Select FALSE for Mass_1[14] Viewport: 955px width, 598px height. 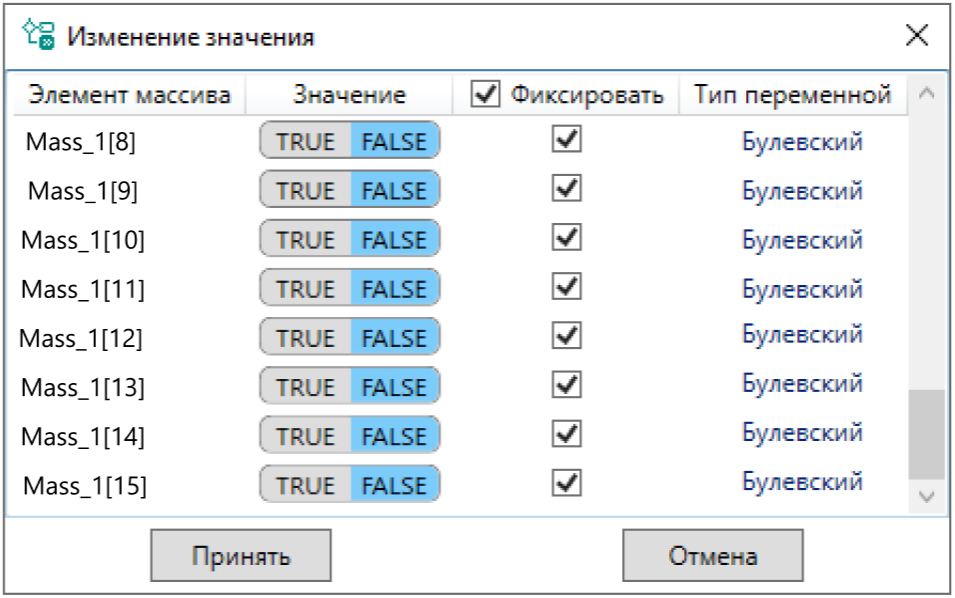(394, 436)
